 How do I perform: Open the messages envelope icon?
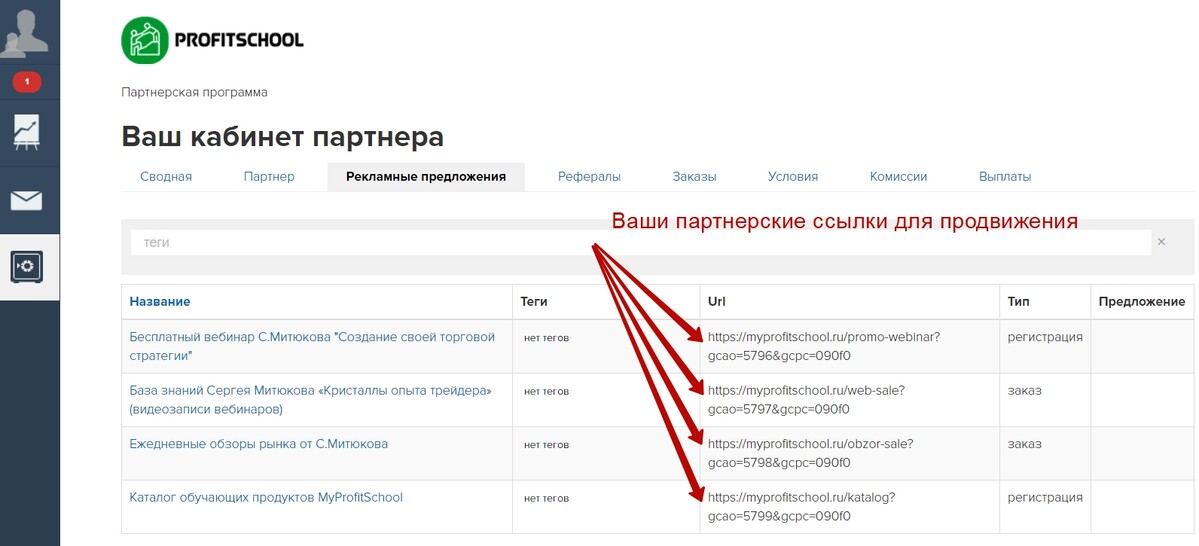[27, 201]
